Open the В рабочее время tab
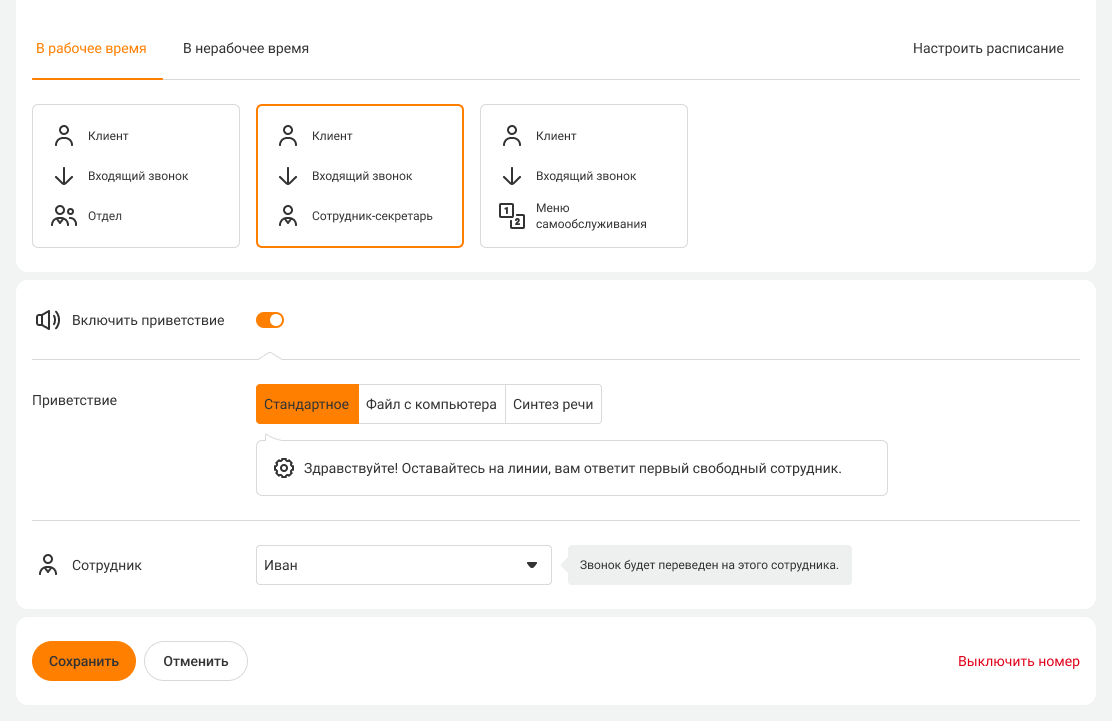 coord(91,48)
